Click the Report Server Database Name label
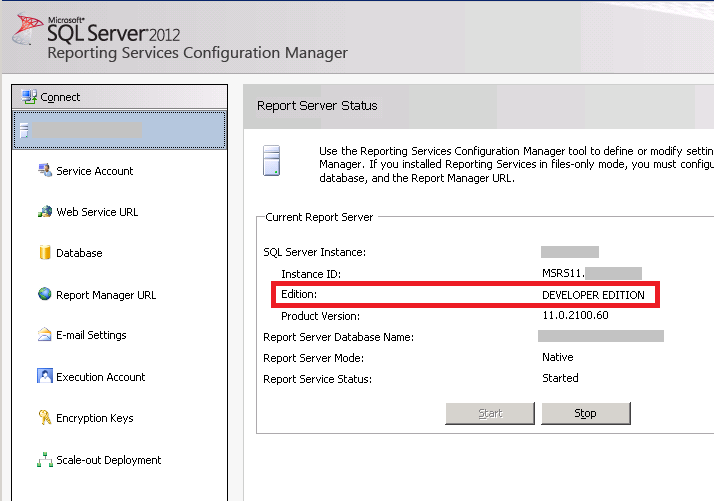 click(338, 337)
